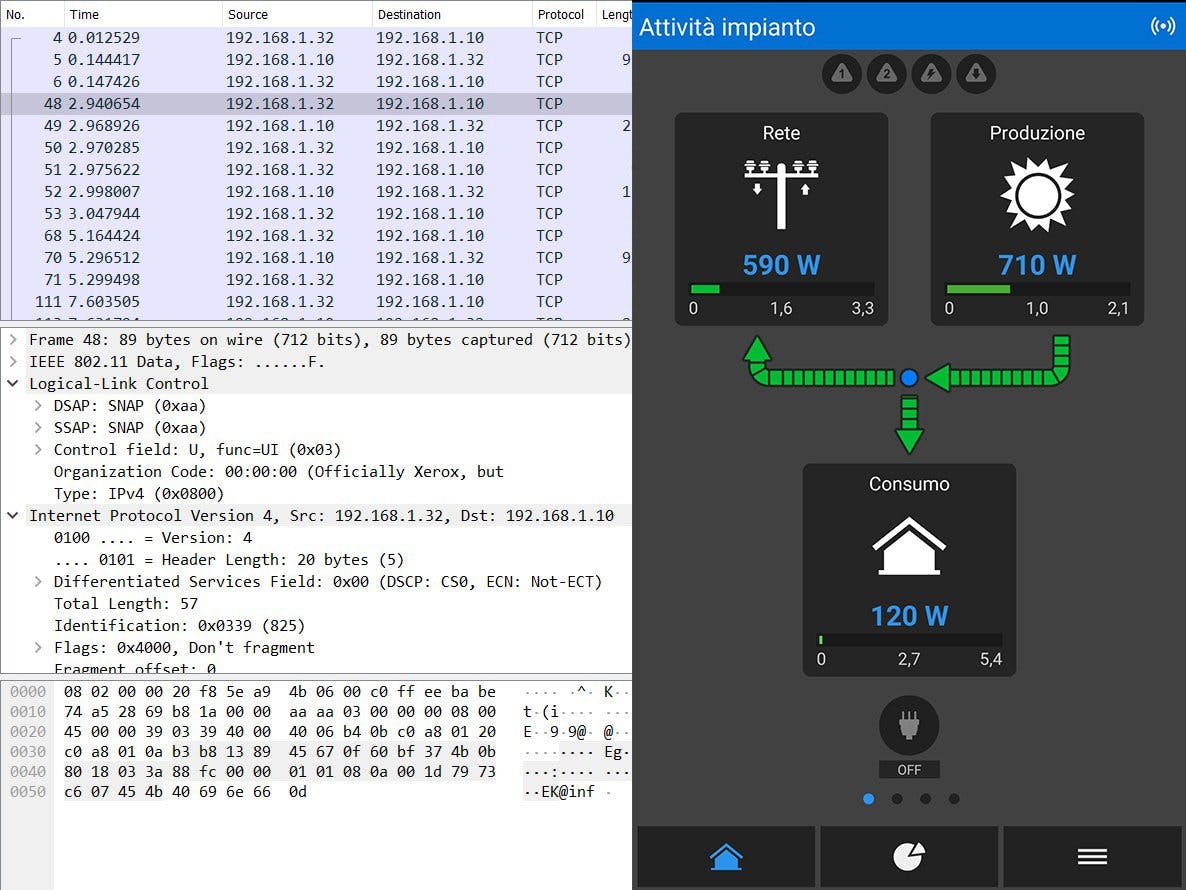Screen dimensions: 1186x890
Task: Collapse Internet Protocol Version 4 section
Action: tap(13, 515)
